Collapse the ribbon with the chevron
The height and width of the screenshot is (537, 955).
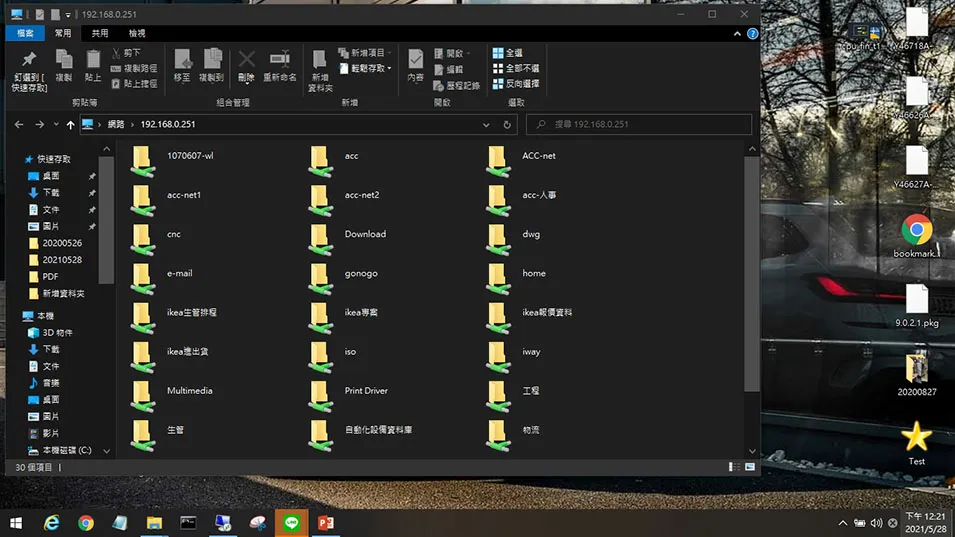737,33
